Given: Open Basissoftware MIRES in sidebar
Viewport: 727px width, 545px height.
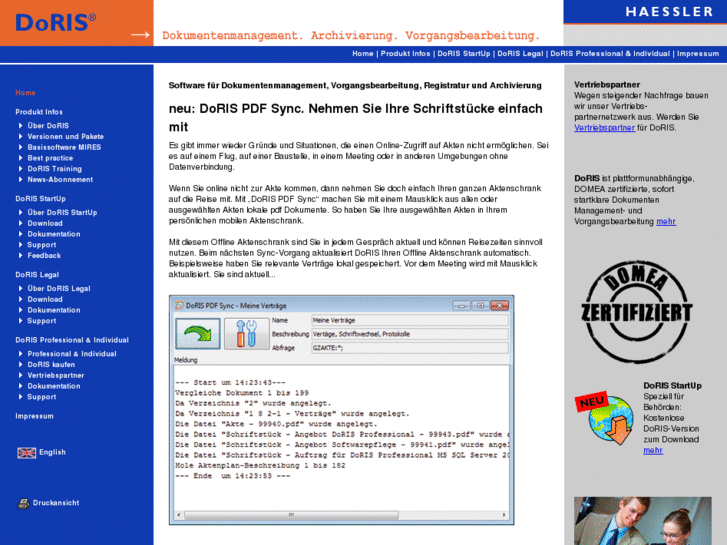Looking at the screenshot, I should click(x=64, y=147).
